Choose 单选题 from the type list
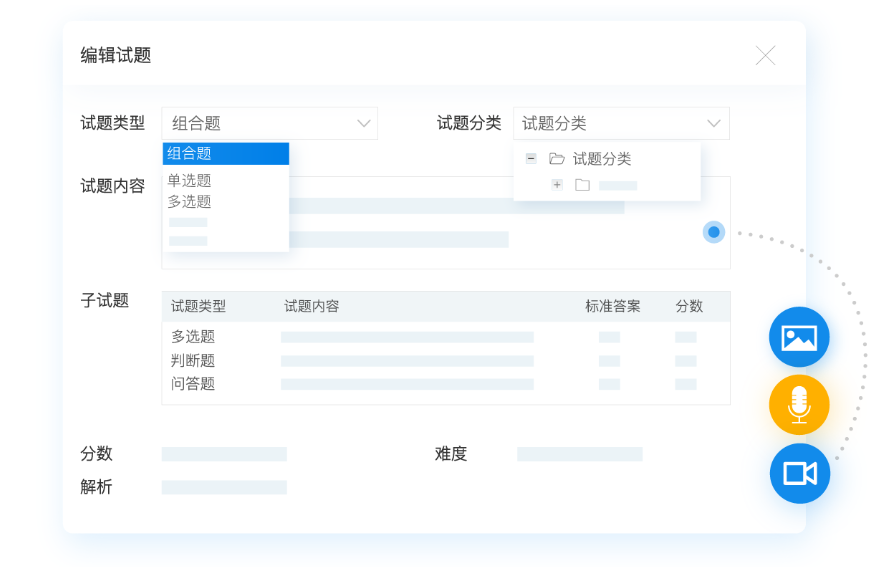 tap(190, 181)
